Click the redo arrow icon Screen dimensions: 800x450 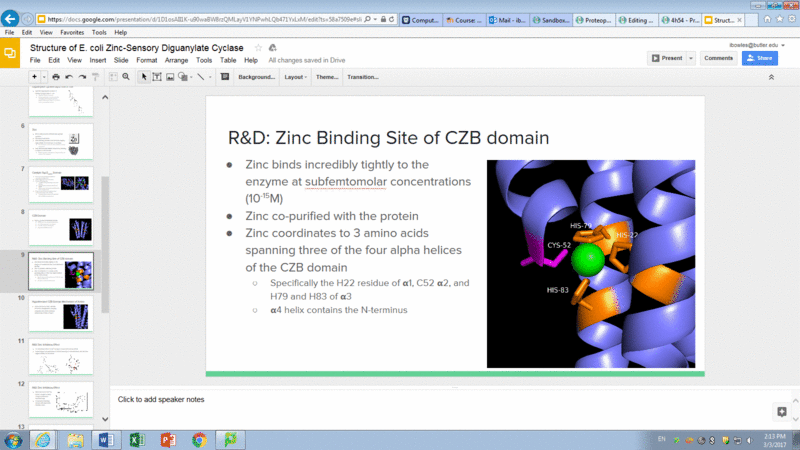coord(83,77)
